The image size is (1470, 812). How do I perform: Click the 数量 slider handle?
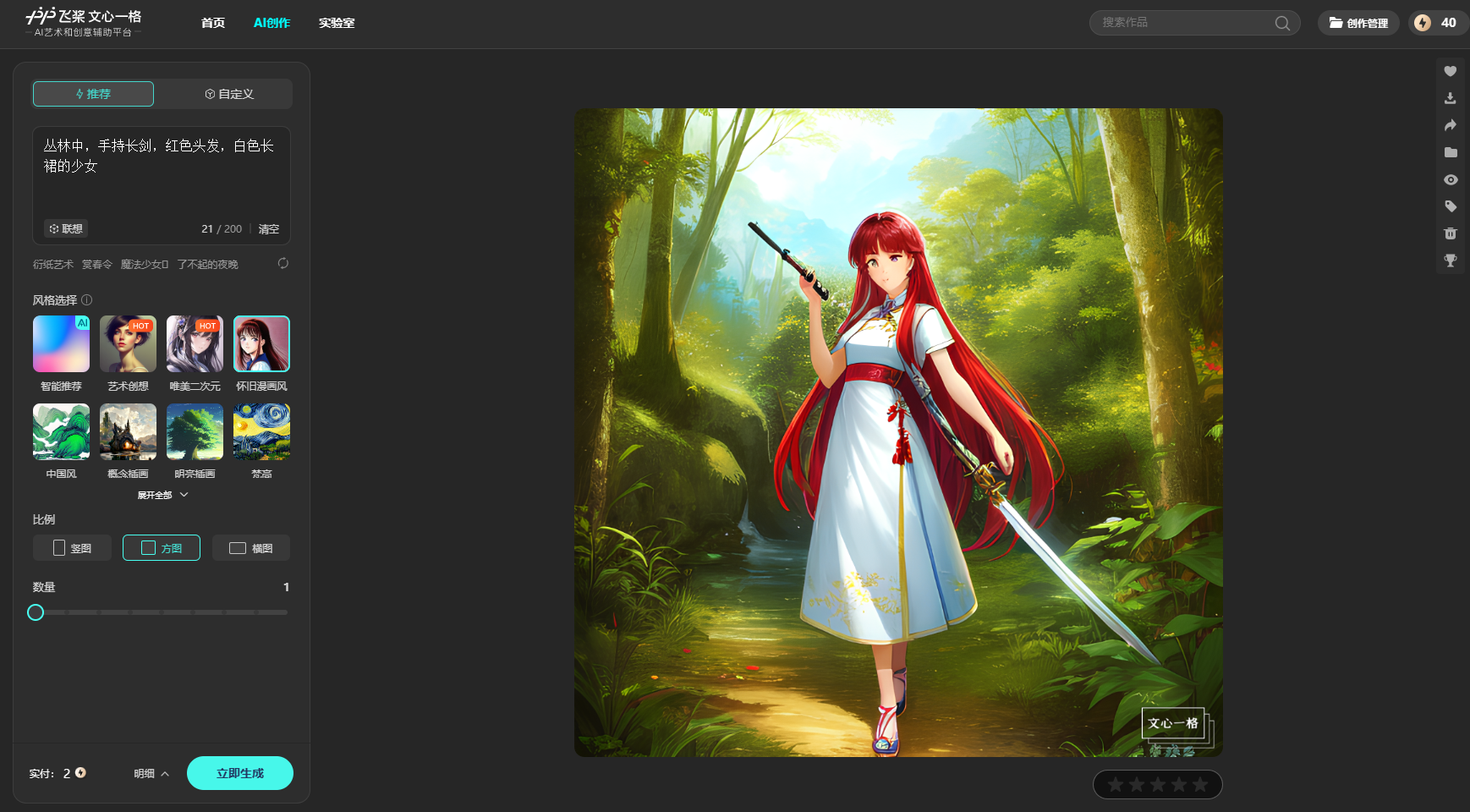(x=36, y=612)
